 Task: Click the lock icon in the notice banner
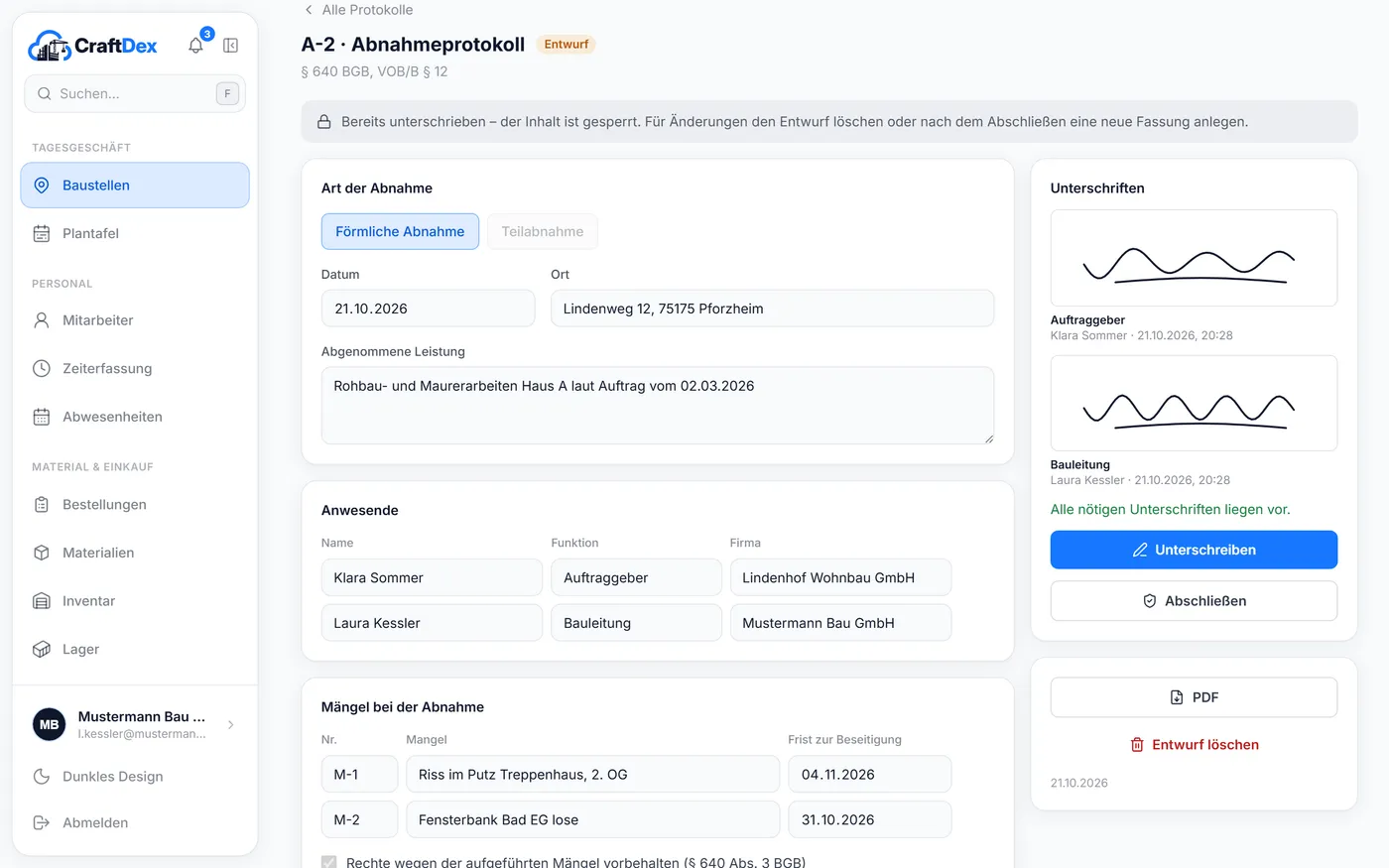click(323, 122)
